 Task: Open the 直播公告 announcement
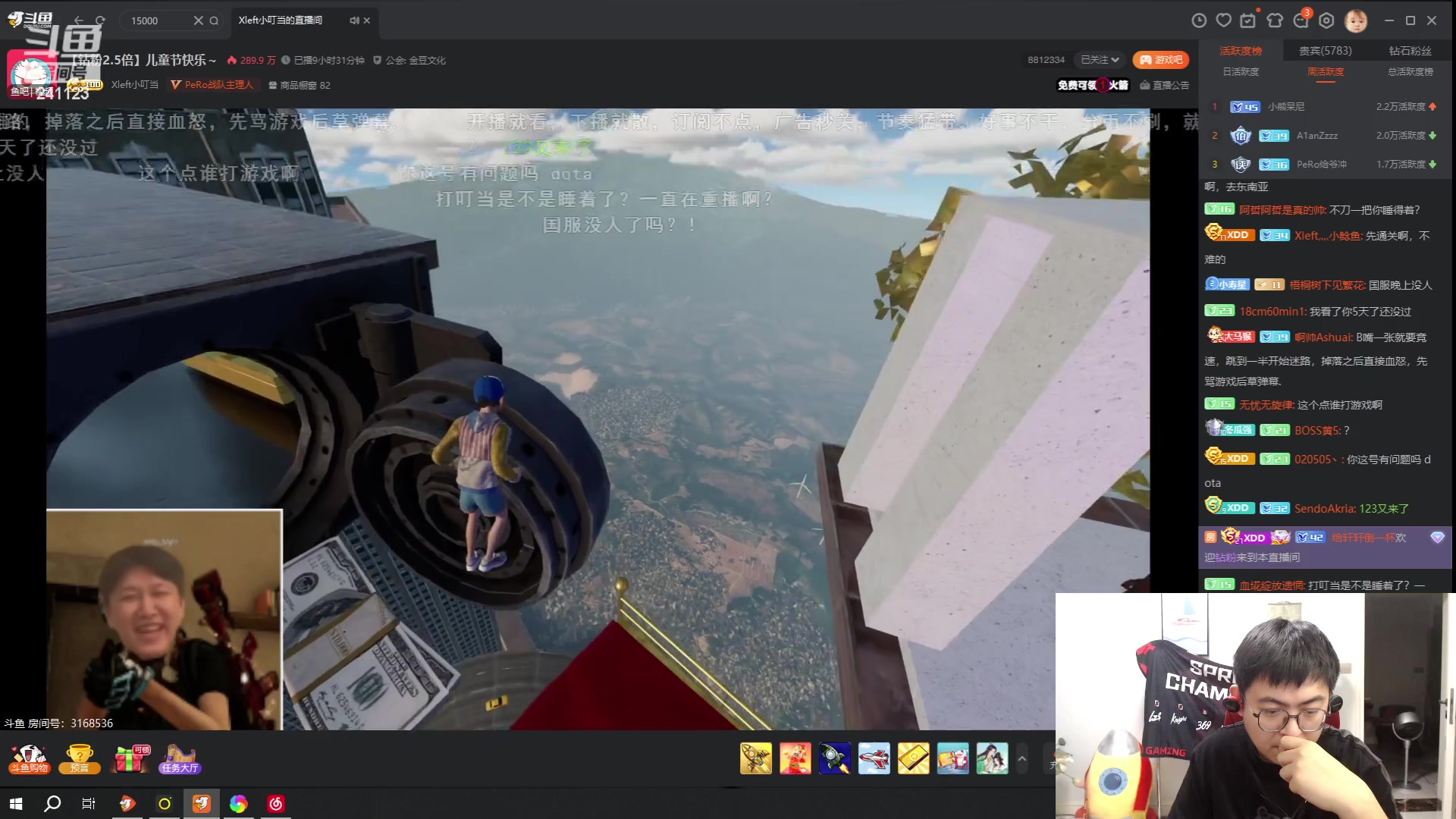(1165, 85)
